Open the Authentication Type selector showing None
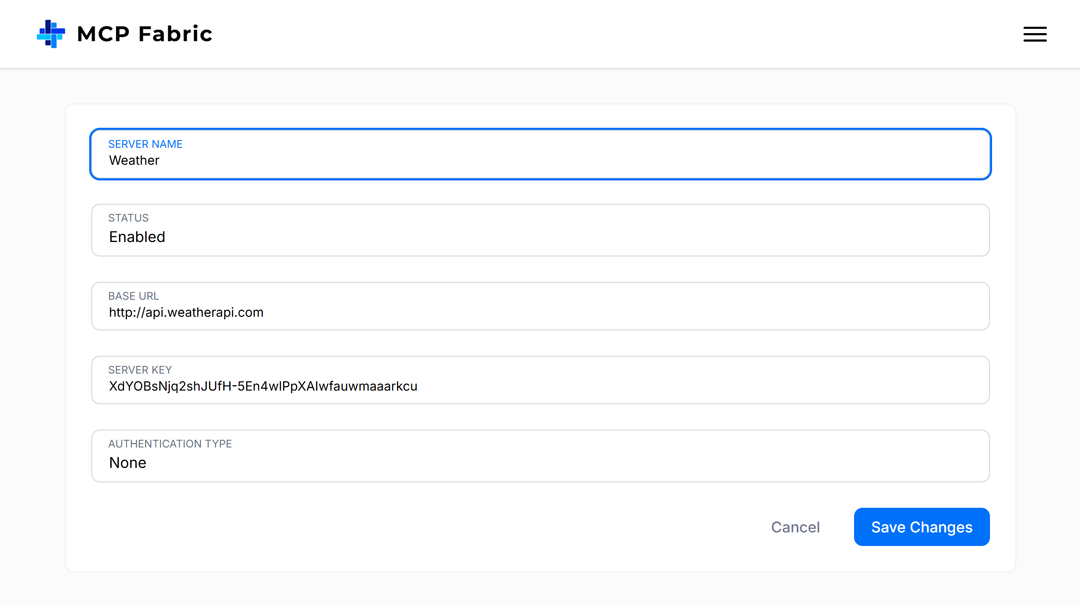 (540, 456)
